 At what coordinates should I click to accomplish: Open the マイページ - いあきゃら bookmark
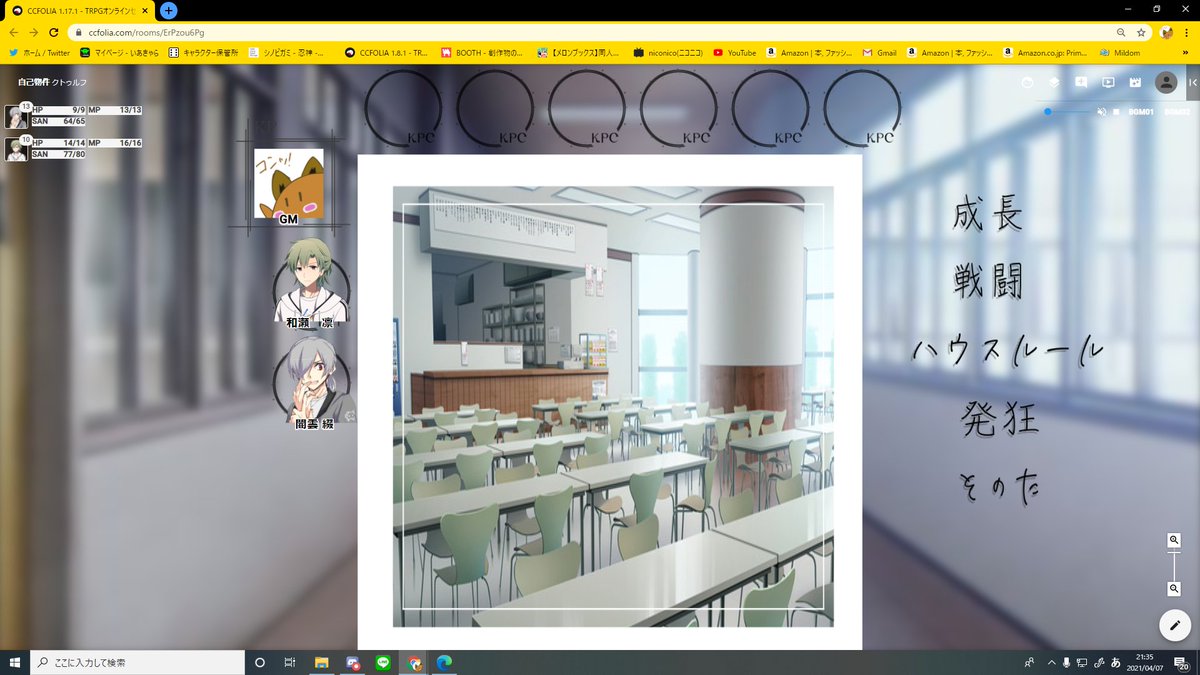point(119,52)
